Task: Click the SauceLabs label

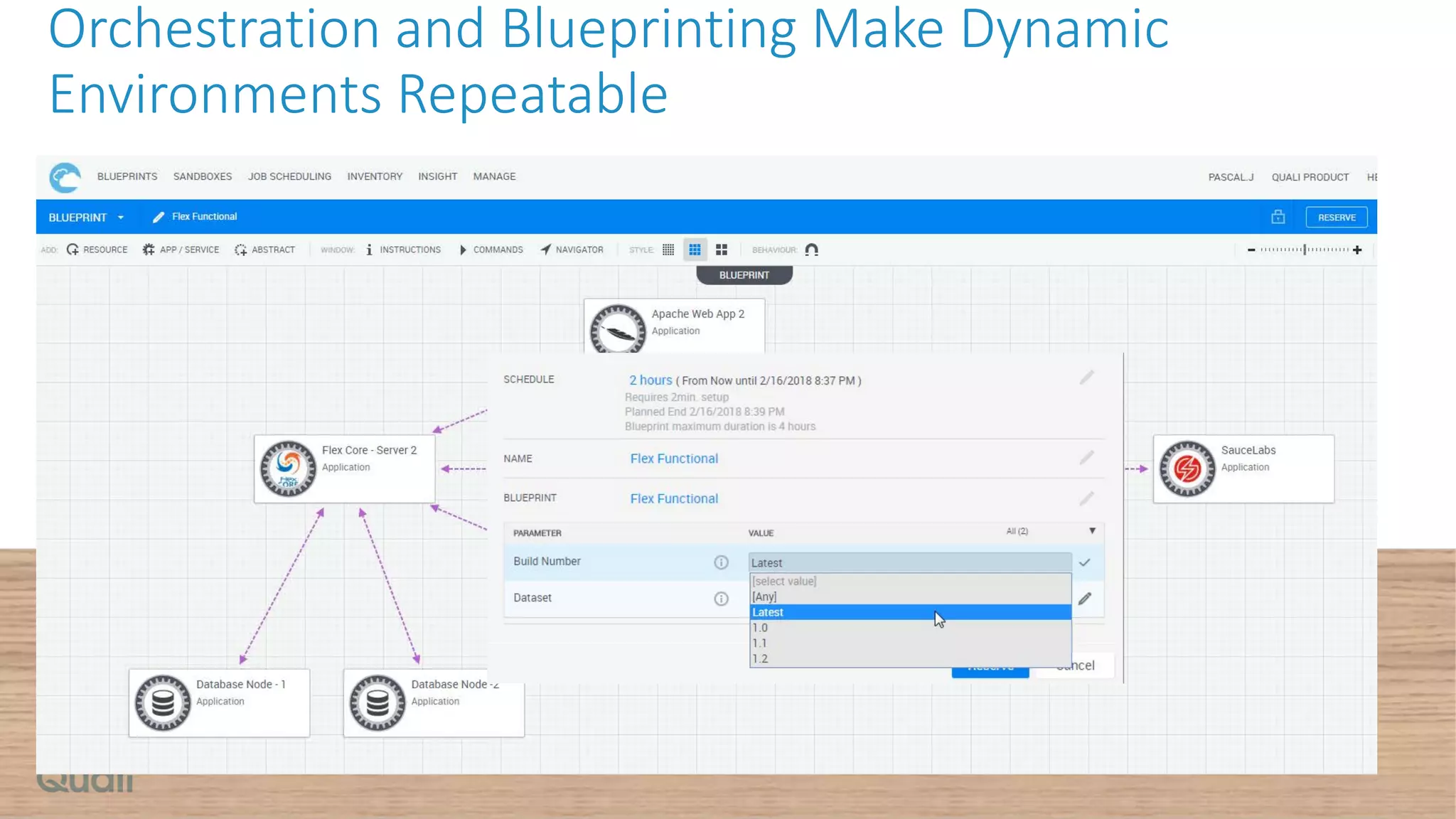Action: (1248, 450)
